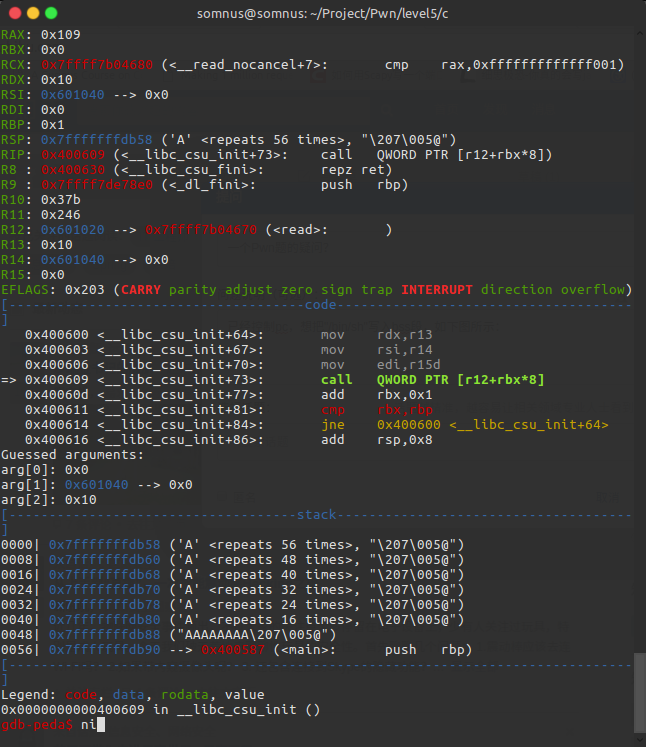Click the 'Guessed arguments:' label
The image size is (646, 747).
pyautogui.click(x=72, y=455)
